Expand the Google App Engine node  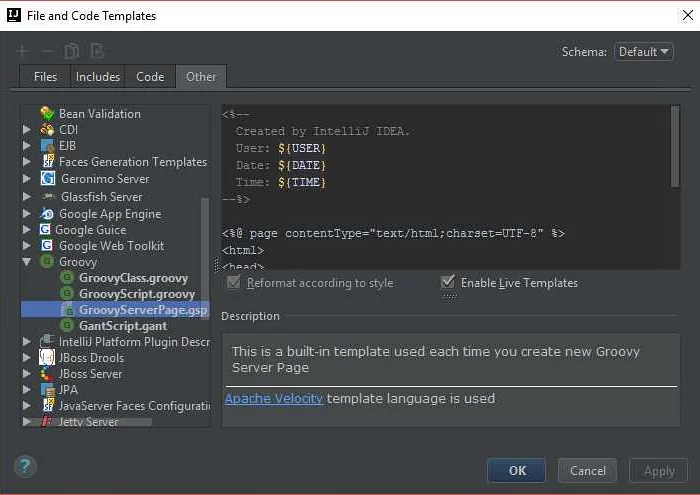click(27, 214)
